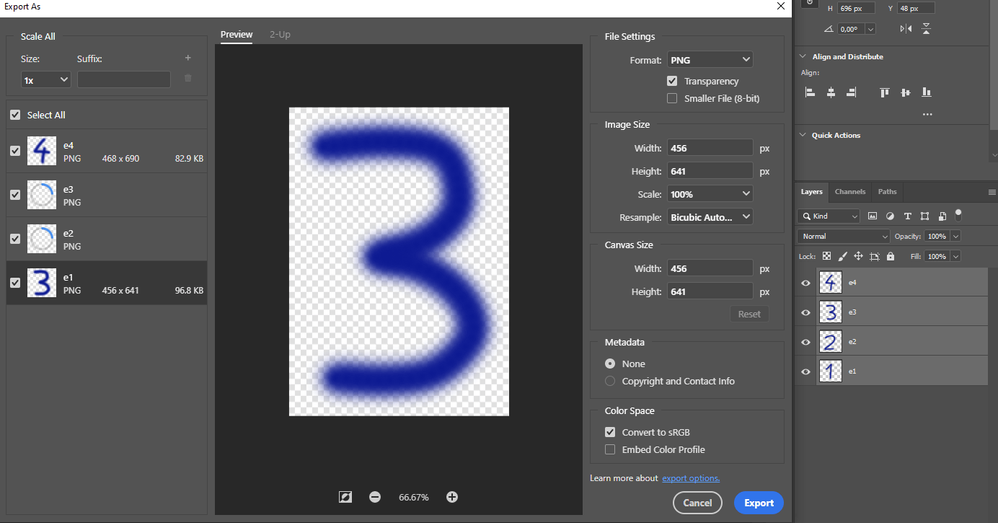Viewport: 998px width, 523px height.
Task: Filter layers by shape layers icon
Action: (925, 216)
